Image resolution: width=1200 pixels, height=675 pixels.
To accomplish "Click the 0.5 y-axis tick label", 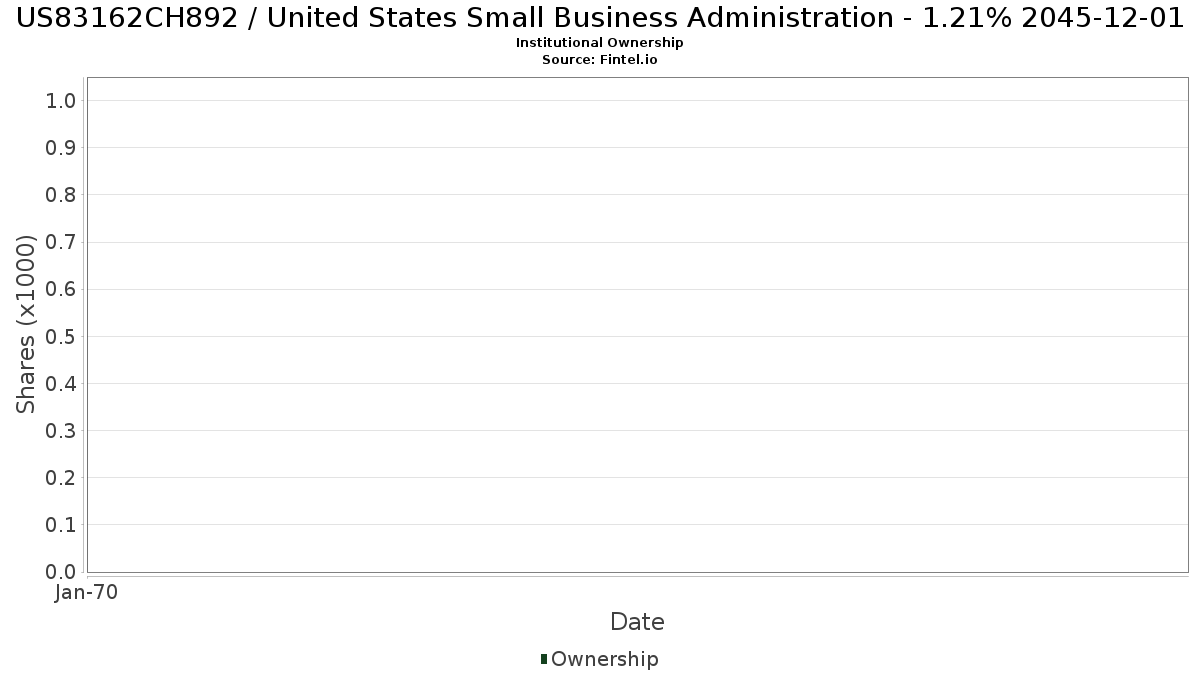I will coord(61,336).
